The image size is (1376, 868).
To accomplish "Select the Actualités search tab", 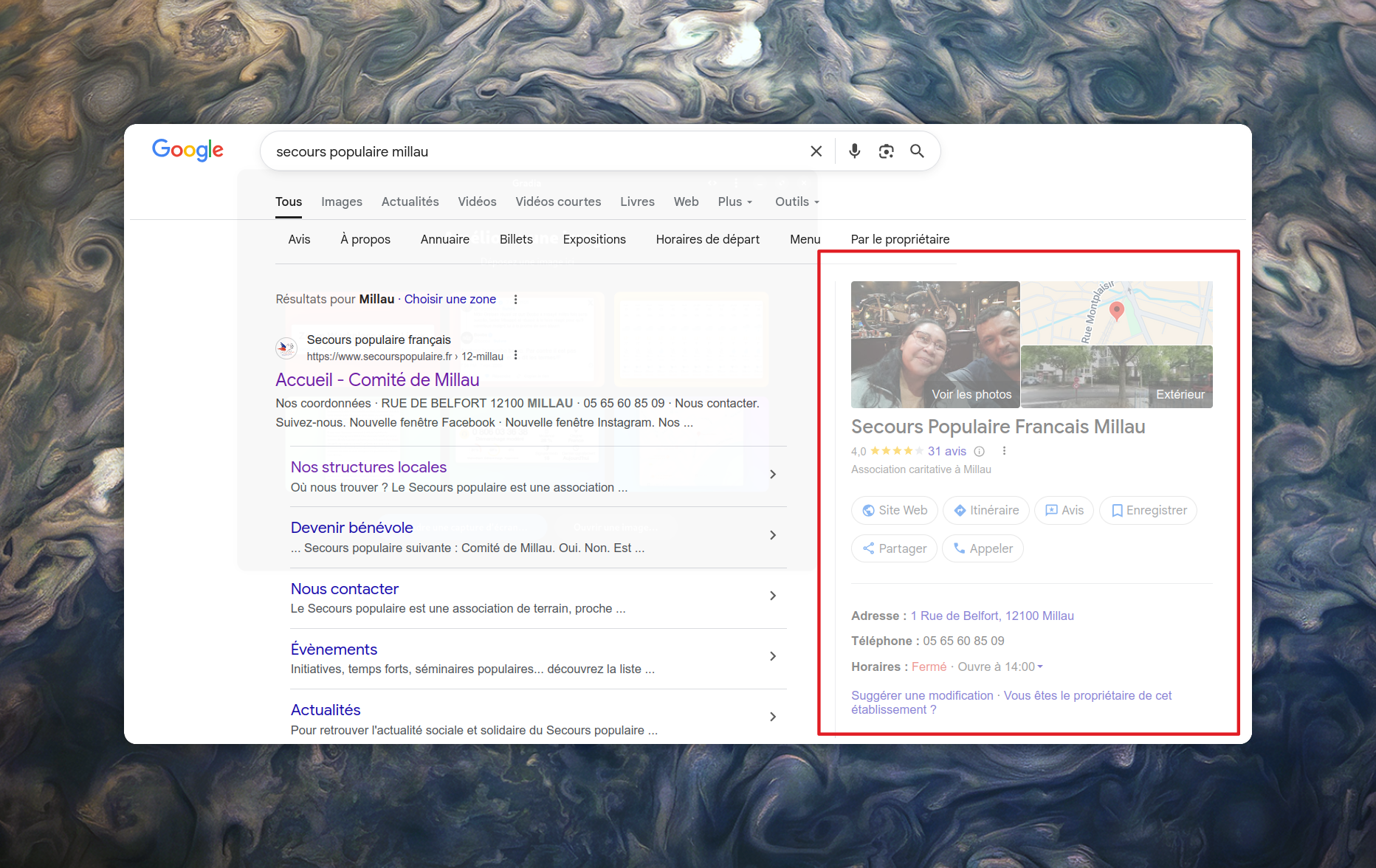I will (410, 202).
